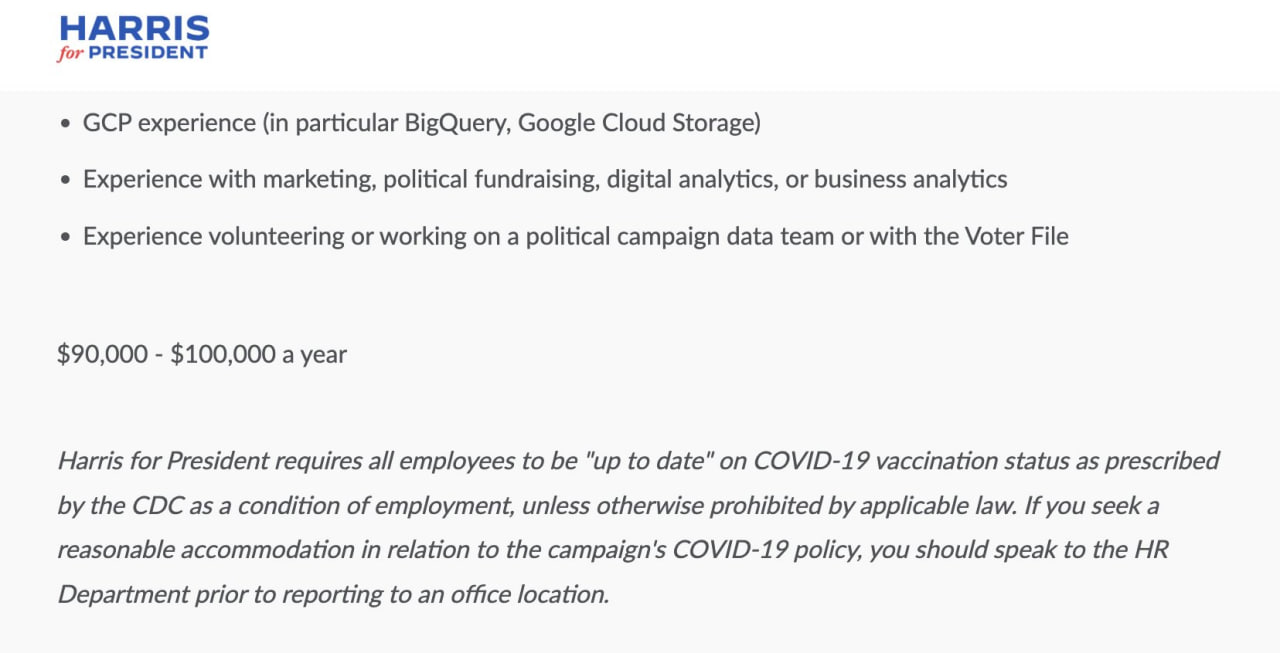
Task: Click the quoted "up to date" phrase
Action: click(x=638, y=461)
